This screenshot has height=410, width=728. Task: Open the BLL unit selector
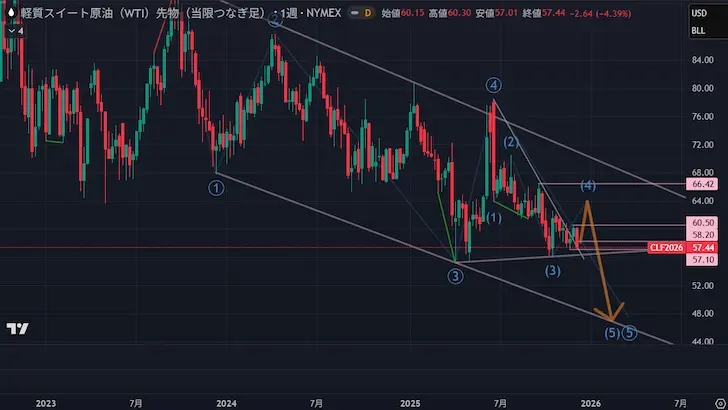click(697, 32)
